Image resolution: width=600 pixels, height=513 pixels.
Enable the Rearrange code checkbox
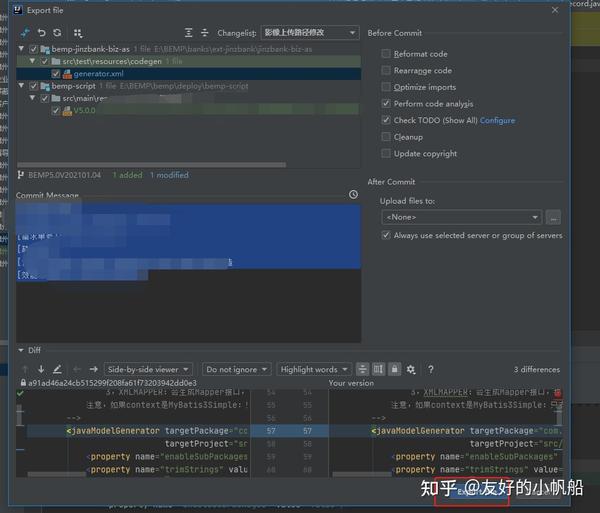click(386, 70)
